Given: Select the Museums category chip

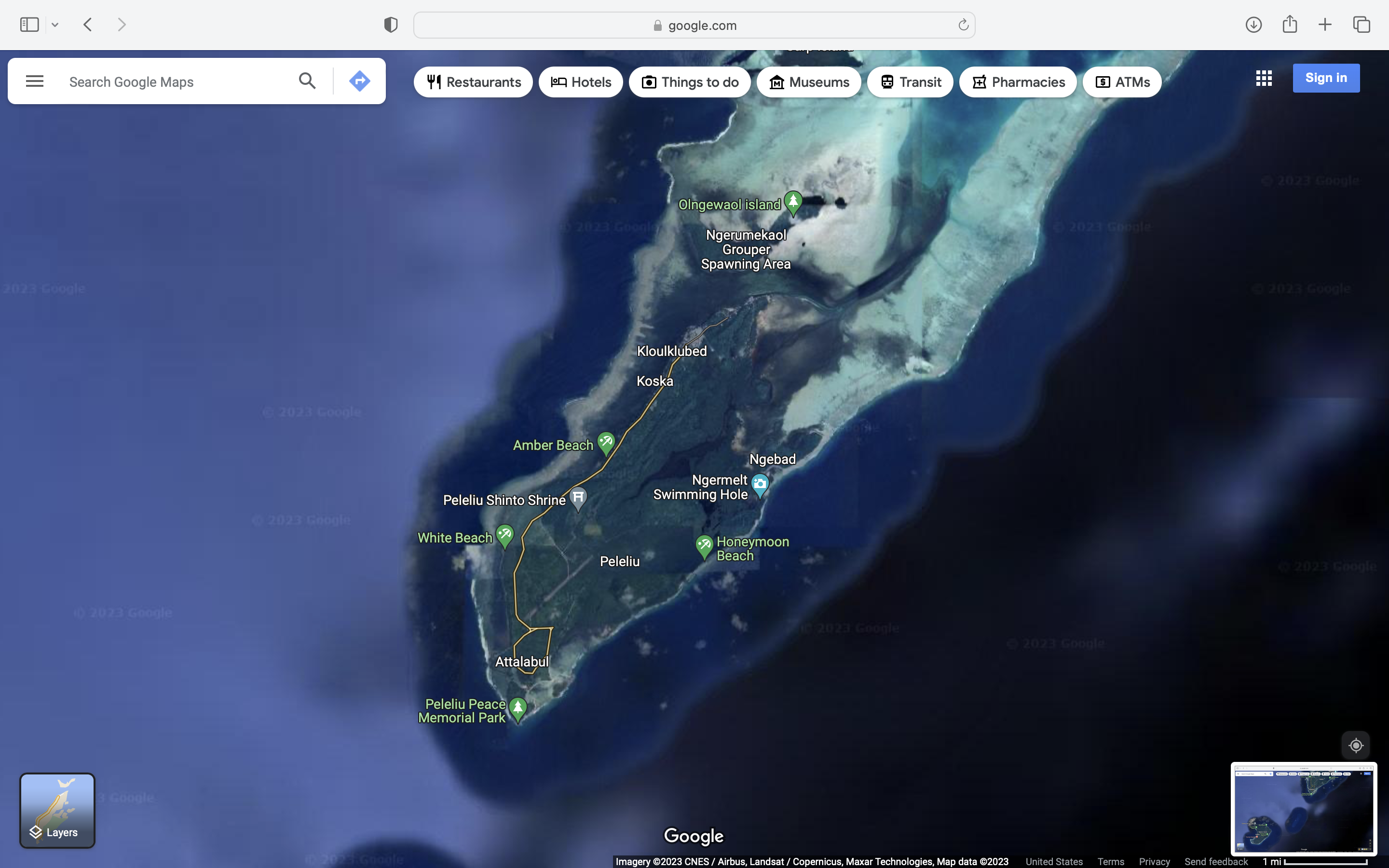Looking at the screenshot, I should [808, 82].
